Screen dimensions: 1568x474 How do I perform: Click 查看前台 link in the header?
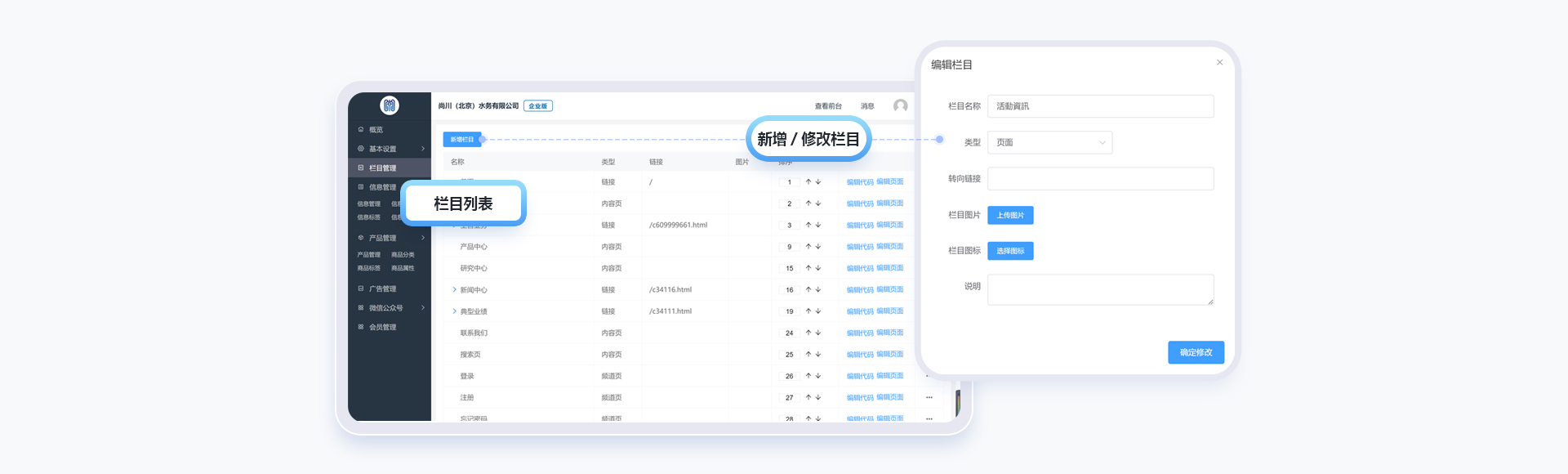[x=827, y=106]
